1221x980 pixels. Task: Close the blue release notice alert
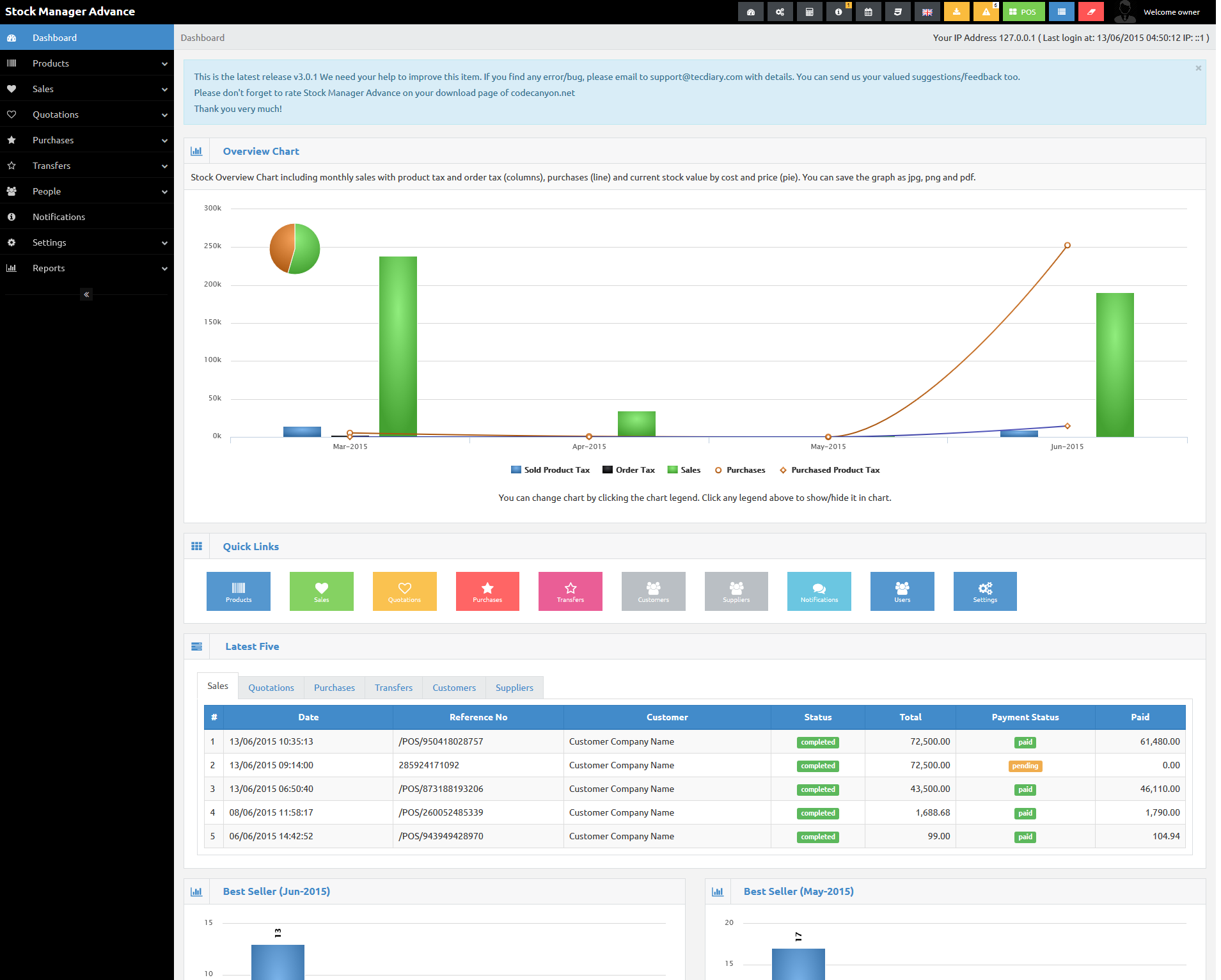click(x=1199, y=68)
